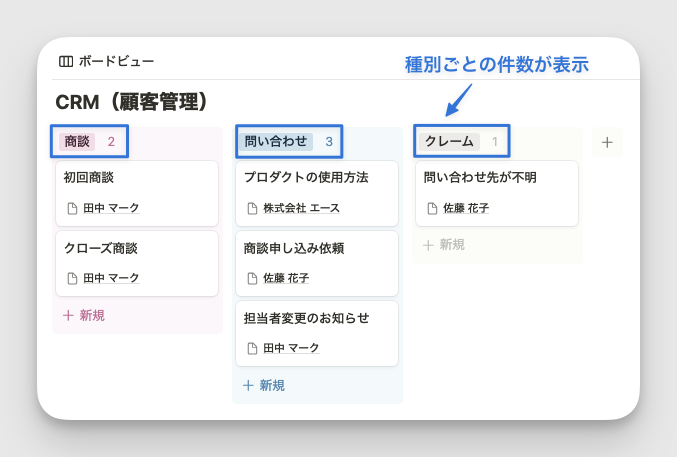Click 田中 マーク link in 担当者変更のお知らせ card

(291, 348)
